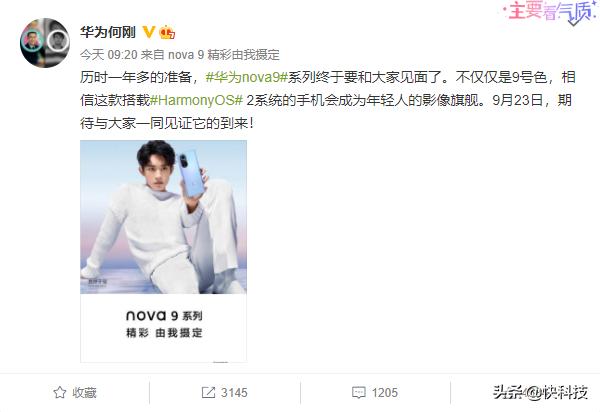The height and width of the screenshot is (412, 600).
Task: Click the 头条@快科技 watermark
Action: click(540, 392)
